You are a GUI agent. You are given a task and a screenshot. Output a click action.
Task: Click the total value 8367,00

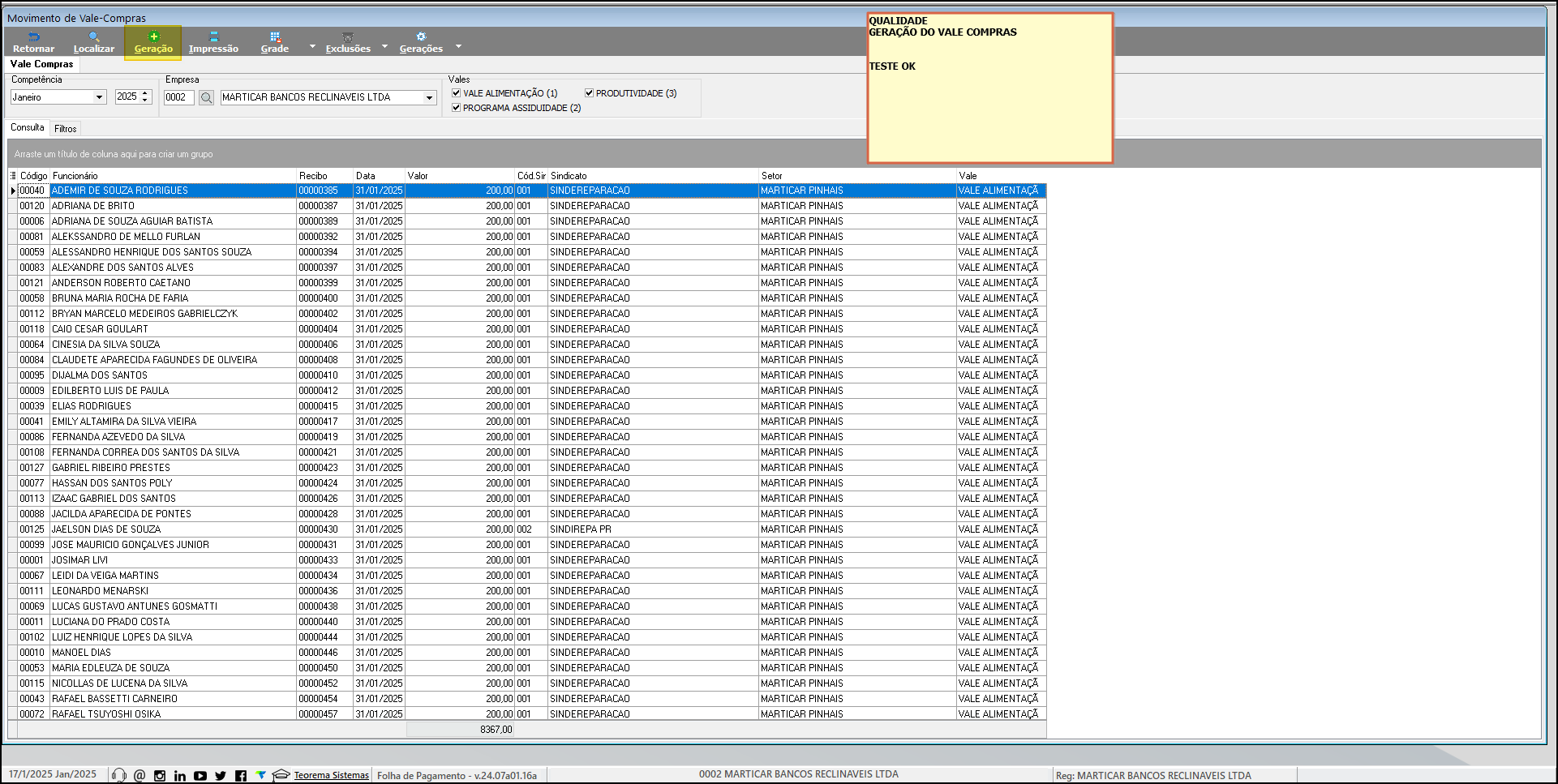pyautogui.click(x=496, y=730)
